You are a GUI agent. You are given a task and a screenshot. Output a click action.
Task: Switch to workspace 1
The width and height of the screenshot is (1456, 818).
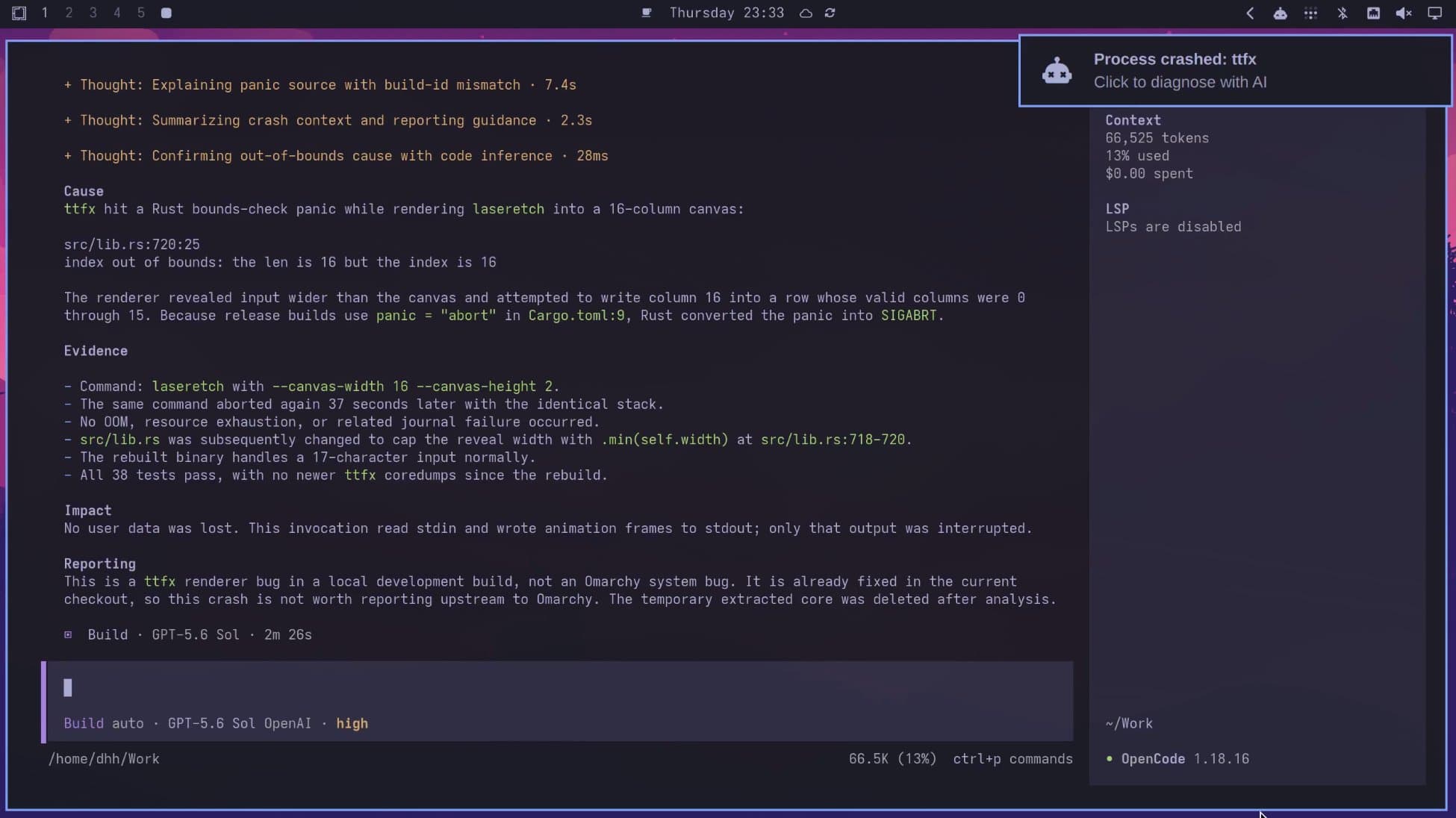[45, 13]
